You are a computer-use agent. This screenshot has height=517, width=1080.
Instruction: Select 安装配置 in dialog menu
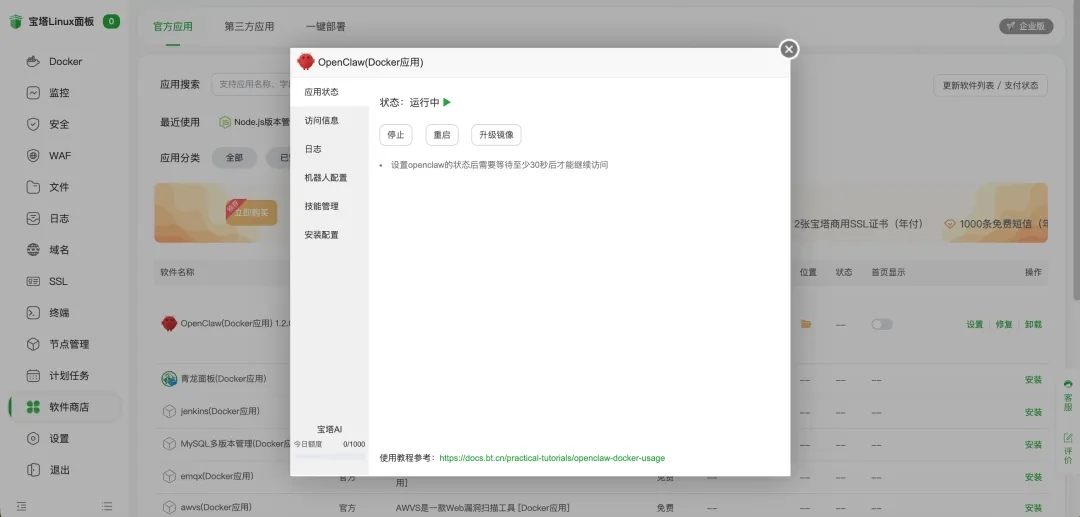(329, 235)
